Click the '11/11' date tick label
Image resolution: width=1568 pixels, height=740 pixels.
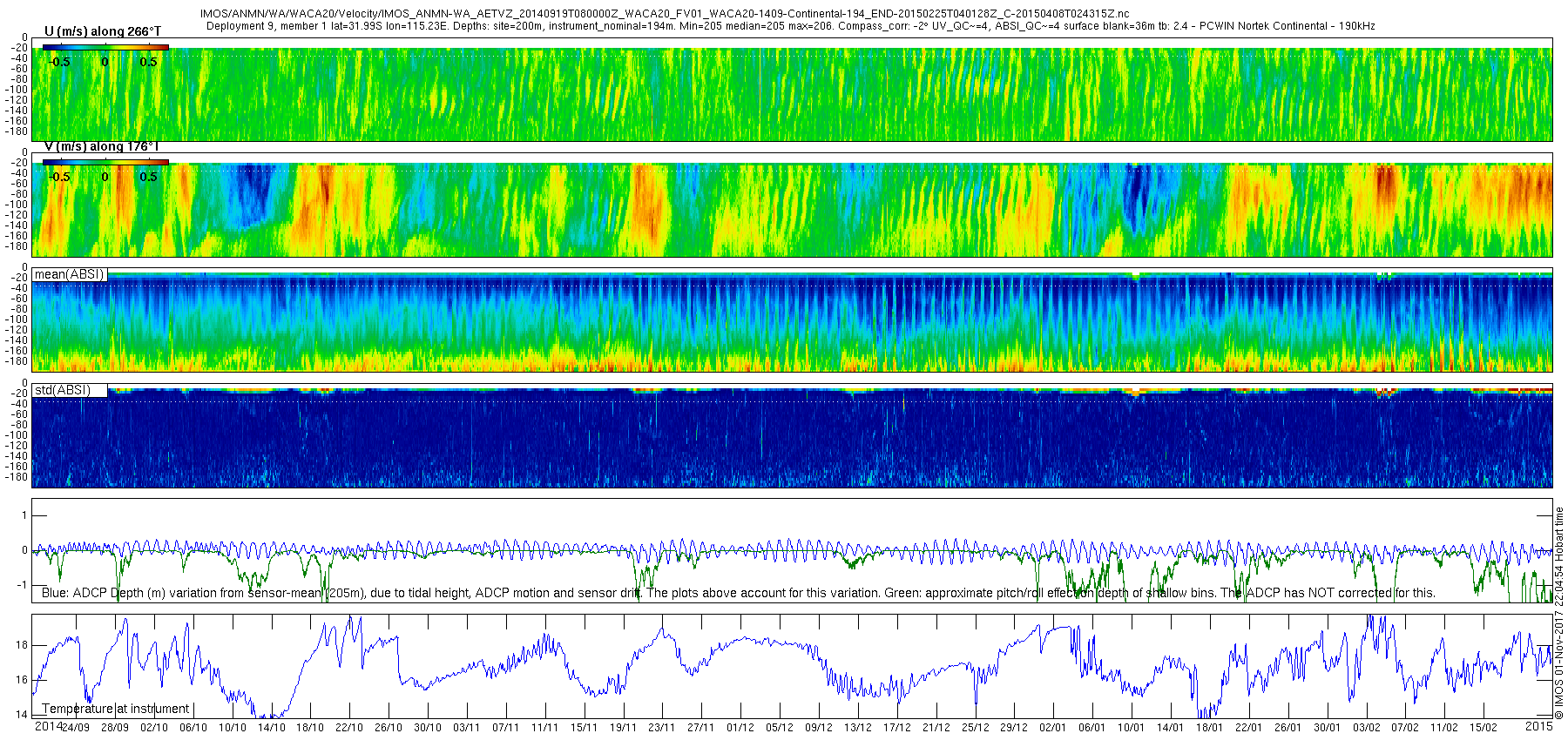[545, 728]
